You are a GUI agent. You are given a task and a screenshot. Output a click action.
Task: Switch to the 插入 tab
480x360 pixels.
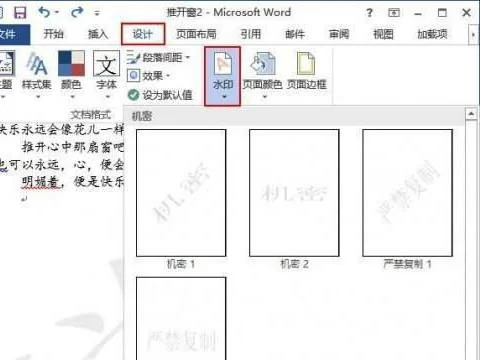tap(98, 34)
